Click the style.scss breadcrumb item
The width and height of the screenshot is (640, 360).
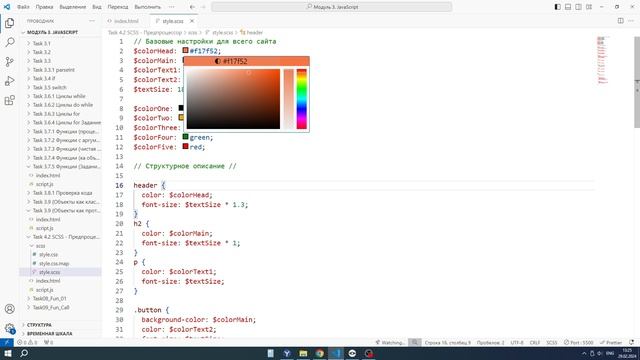click(219, 32)
